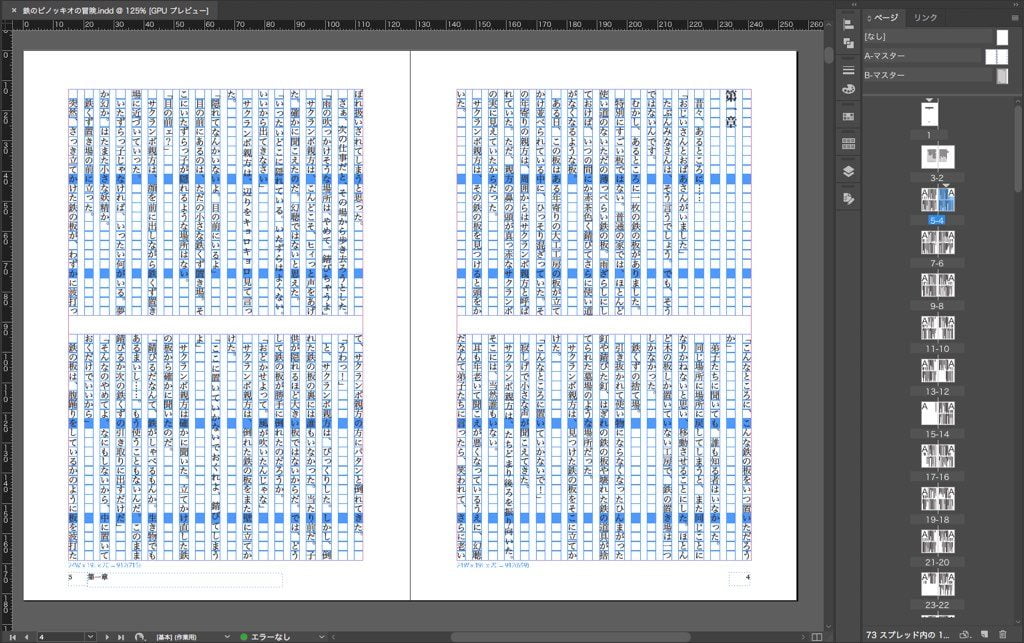Go to last page arrow in status bar
The image size is (1024, 643).
[x=121, y=636]
